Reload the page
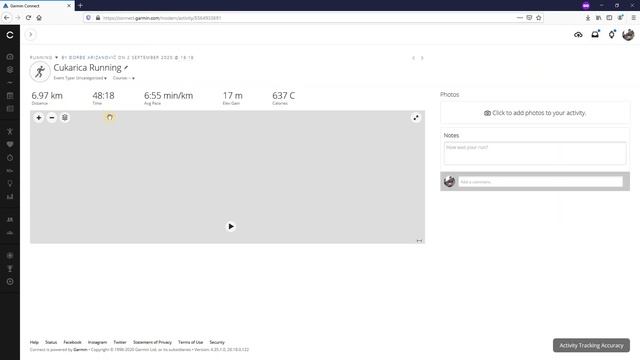The width and height of the screenshot is (640, 360). click(28, 18)
